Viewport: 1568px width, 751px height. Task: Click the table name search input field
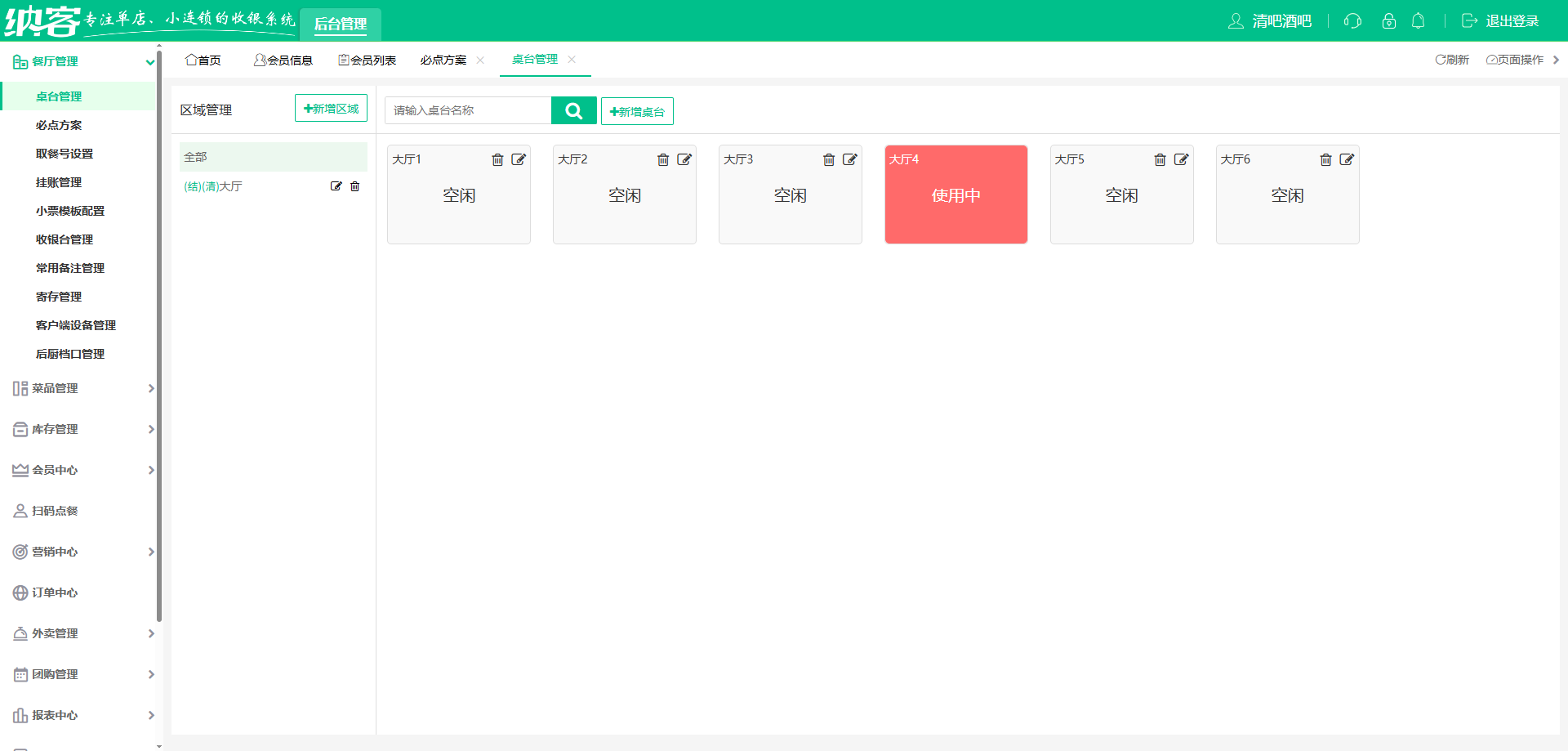point(468,110)
